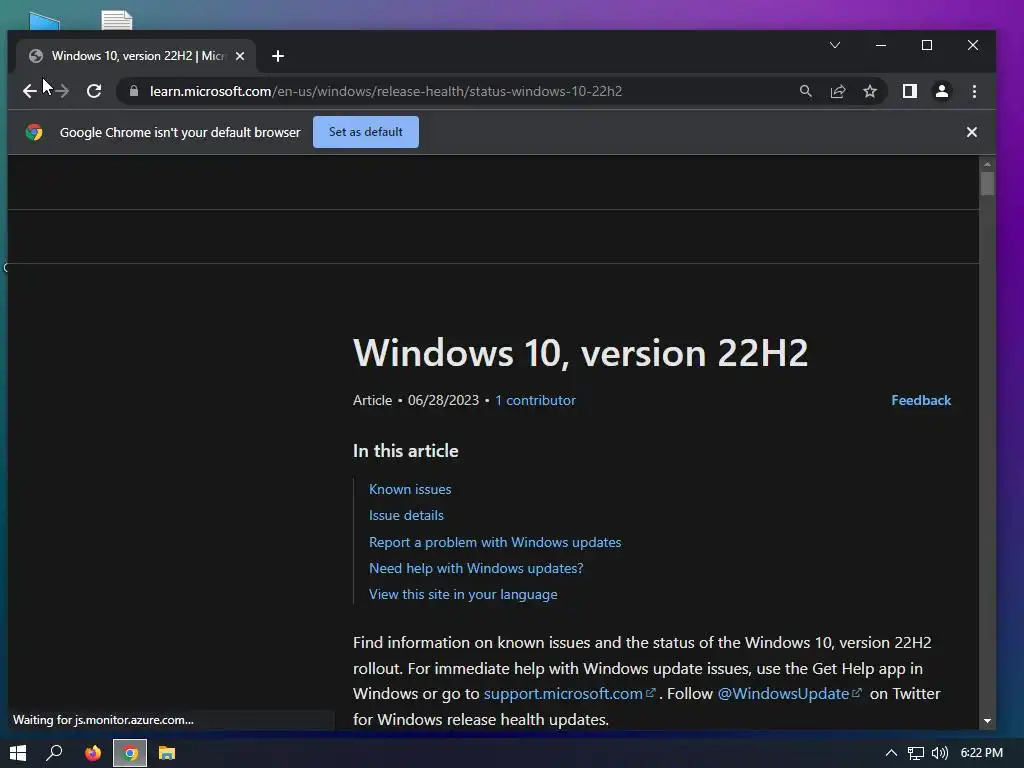Open the Chrome profile menu
Screen dimensions: 1024x768
click(x=942, y=91)
